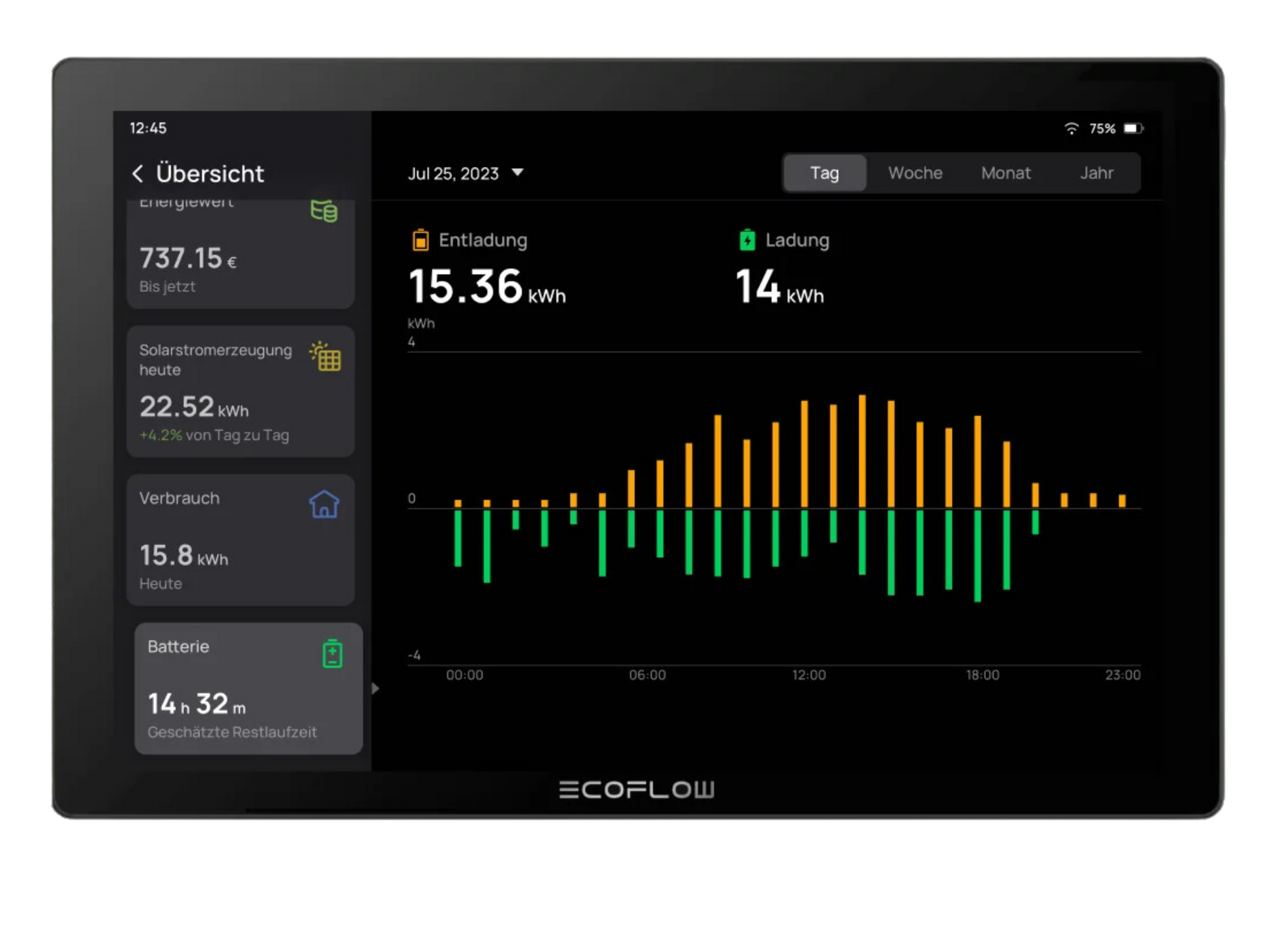Tap the battery status icon at top right
The height and width of the screenshot is (952, 1269).
tap(1133, 128)
